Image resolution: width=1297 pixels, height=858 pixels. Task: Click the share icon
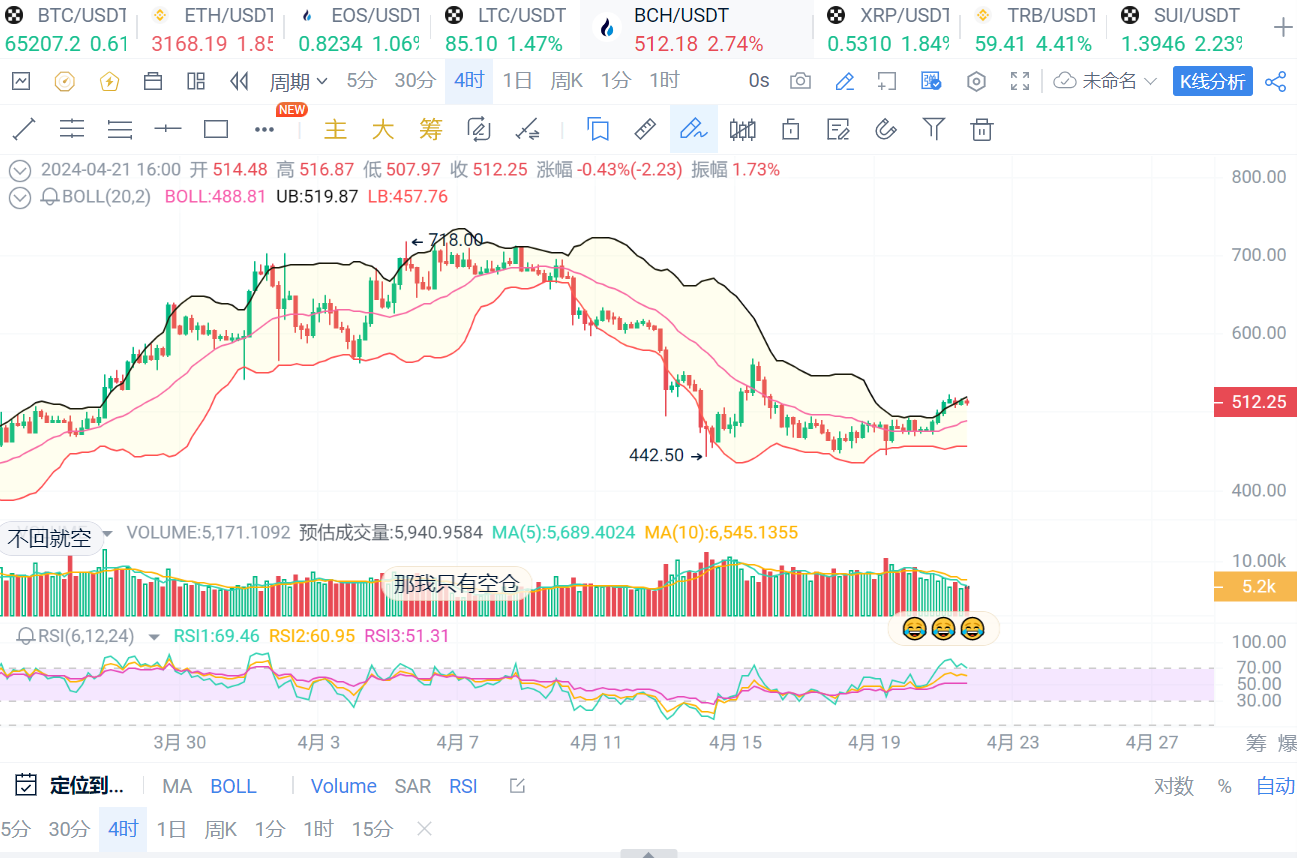click(x=1275, y=82)
